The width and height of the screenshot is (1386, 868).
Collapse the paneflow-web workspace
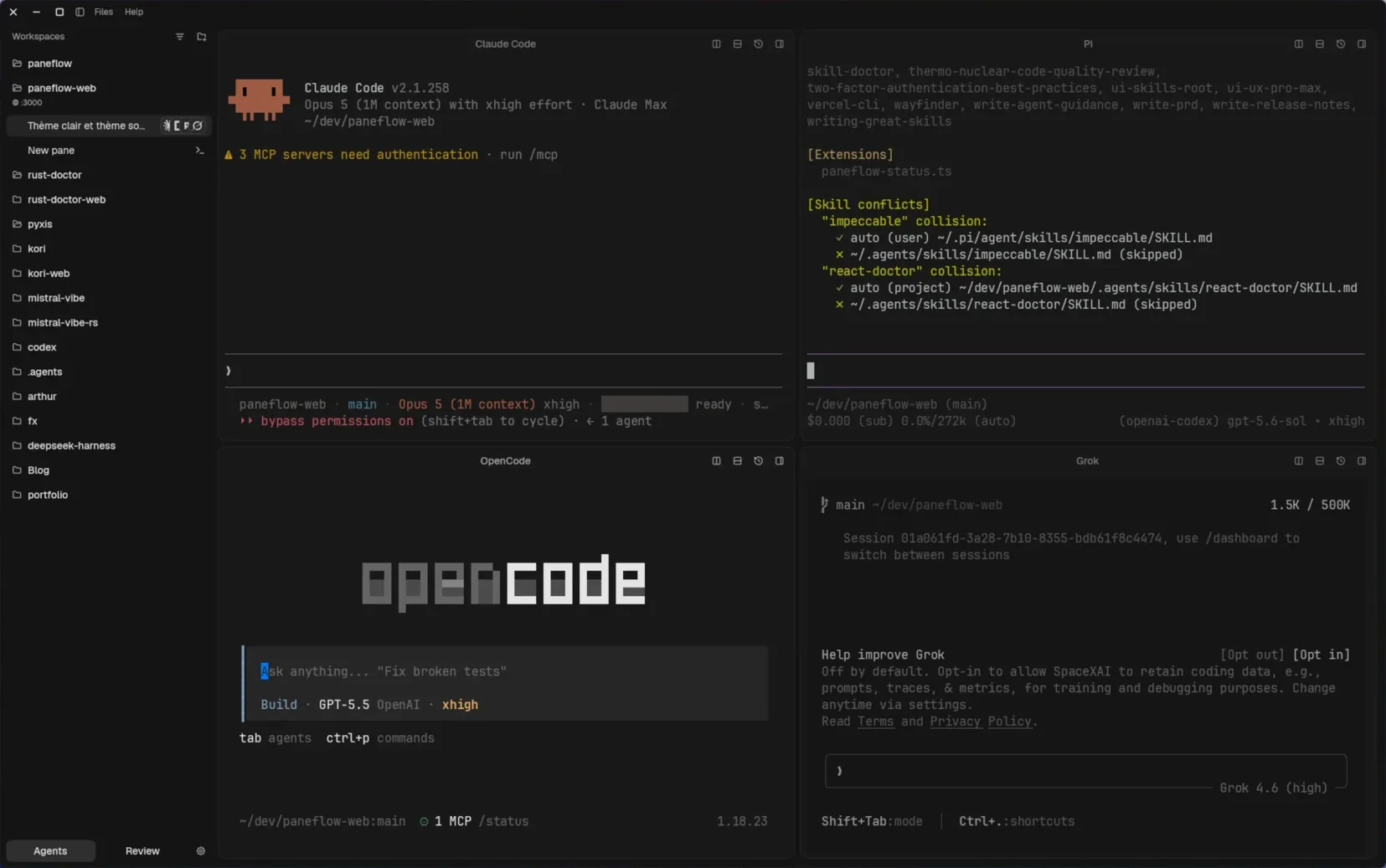(x=107, y=88)
